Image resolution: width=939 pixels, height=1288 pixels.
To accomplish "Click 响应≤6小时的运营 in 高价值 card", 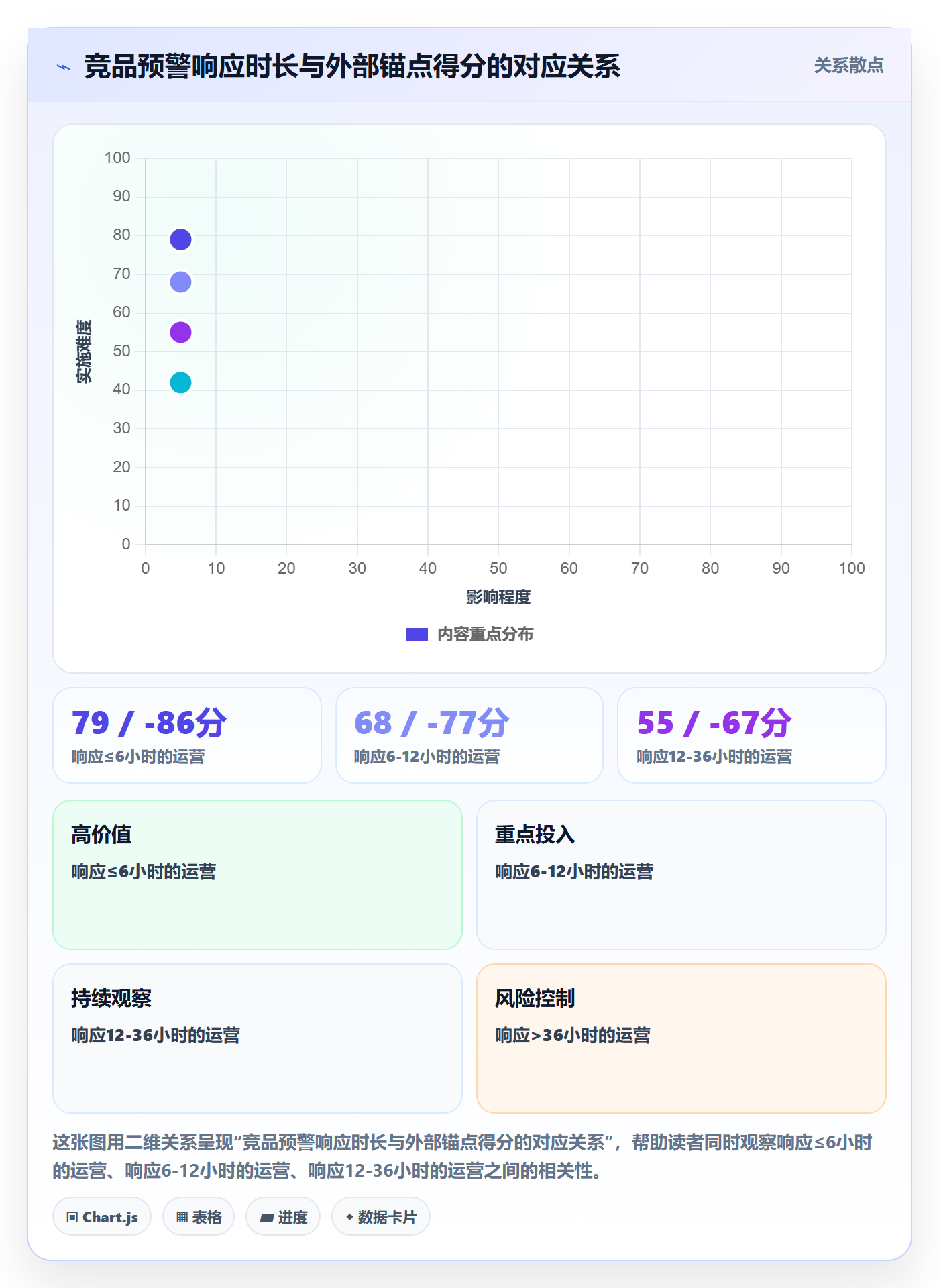I will click(144, 871).
